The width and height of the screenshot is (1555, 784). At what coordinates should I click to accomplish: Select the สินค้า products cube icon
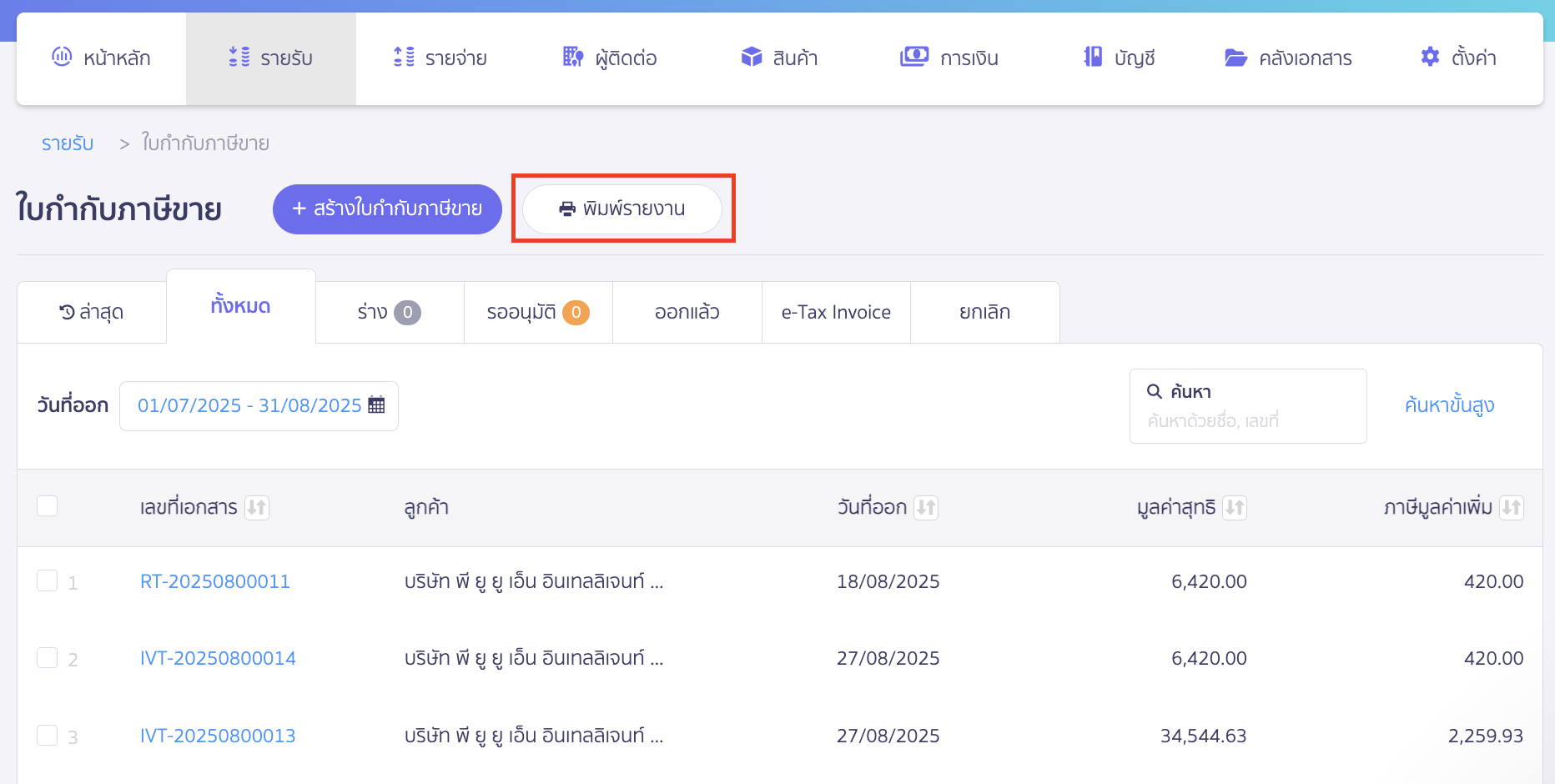click(x=751, y=57)
